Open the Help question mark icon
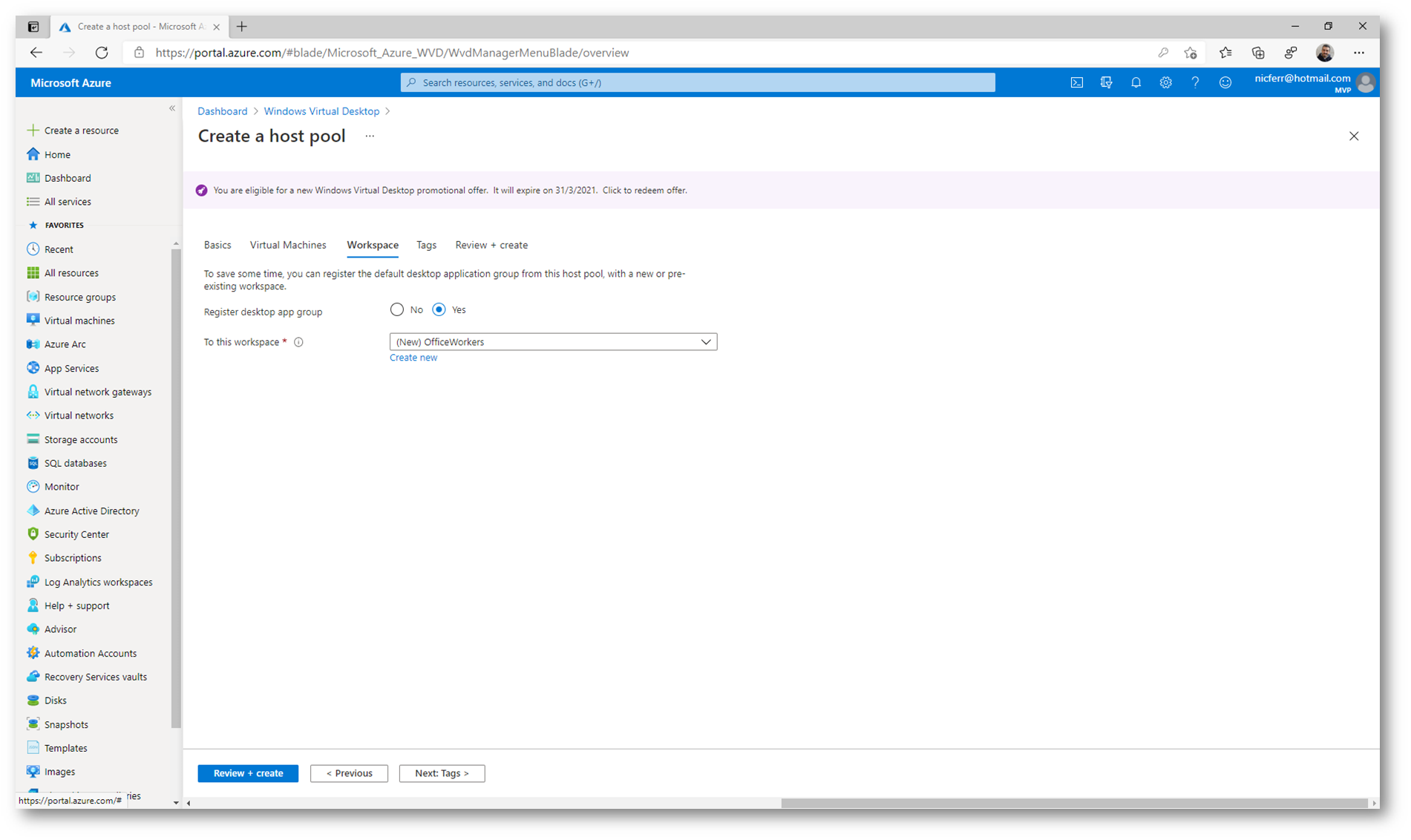1411x840 pixels. tap(1195, 82)
